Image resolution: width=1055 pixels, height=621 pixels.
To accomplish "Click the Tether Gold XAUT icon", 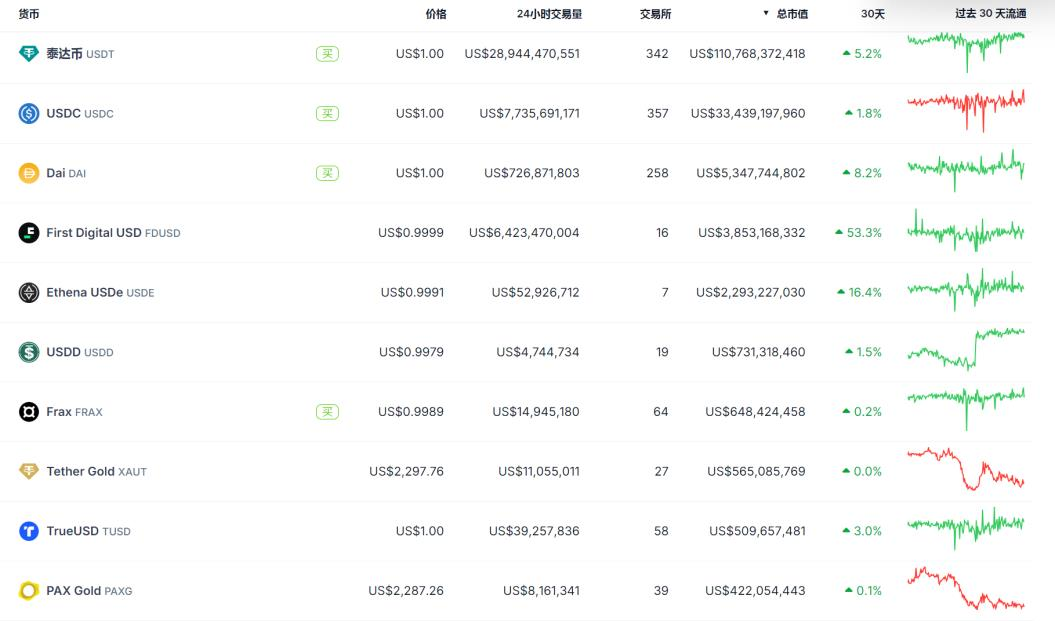I will point(29,471).
